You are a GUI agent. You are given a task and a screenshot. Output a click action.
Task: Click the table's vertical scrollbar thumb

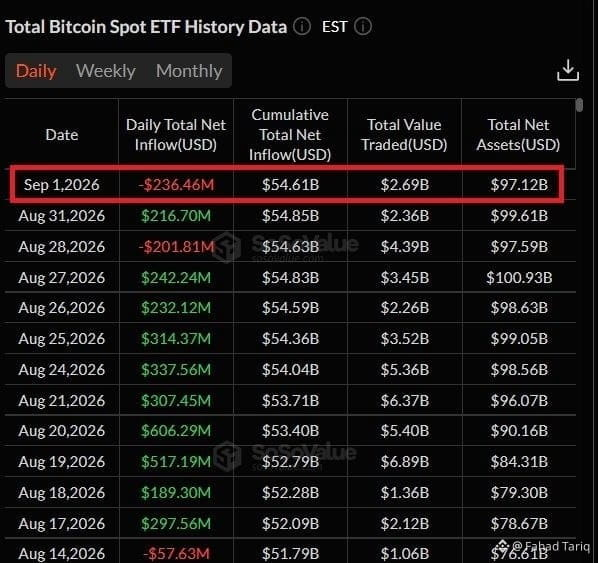580,105
